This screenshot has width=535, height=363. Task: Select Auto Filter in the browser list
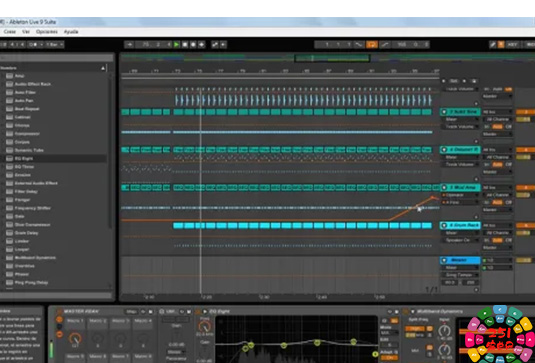[25, 92]
